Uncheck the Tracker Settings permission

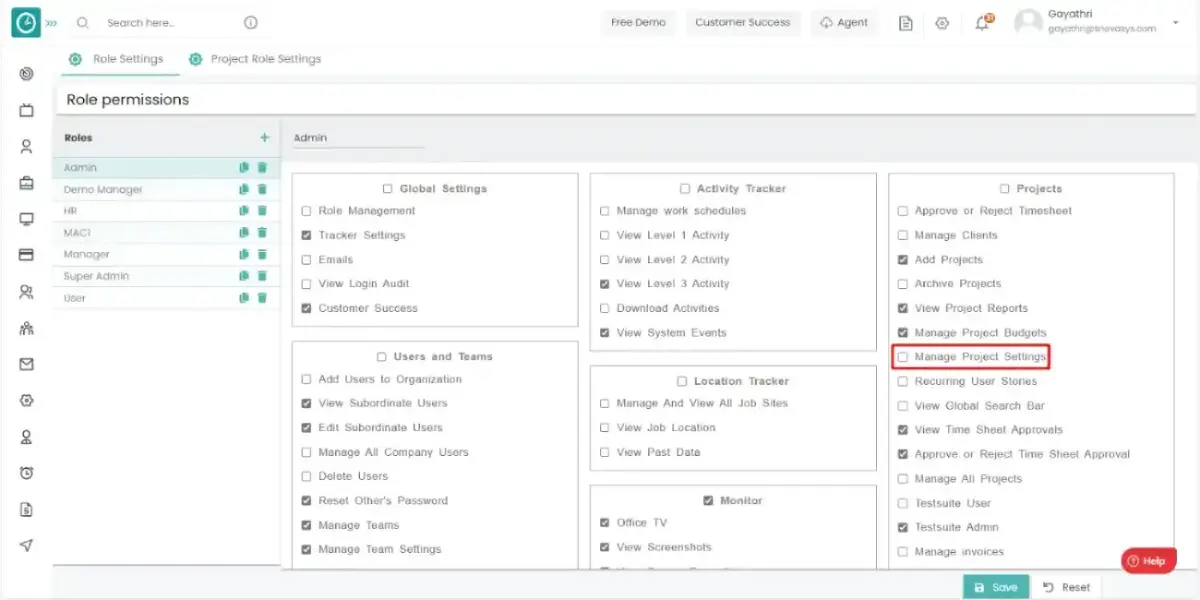tap(307, 236)
